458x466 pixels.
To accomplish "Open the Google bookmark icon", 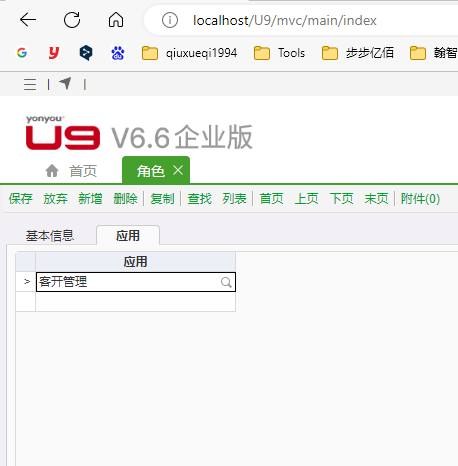I will click(22, 53).
